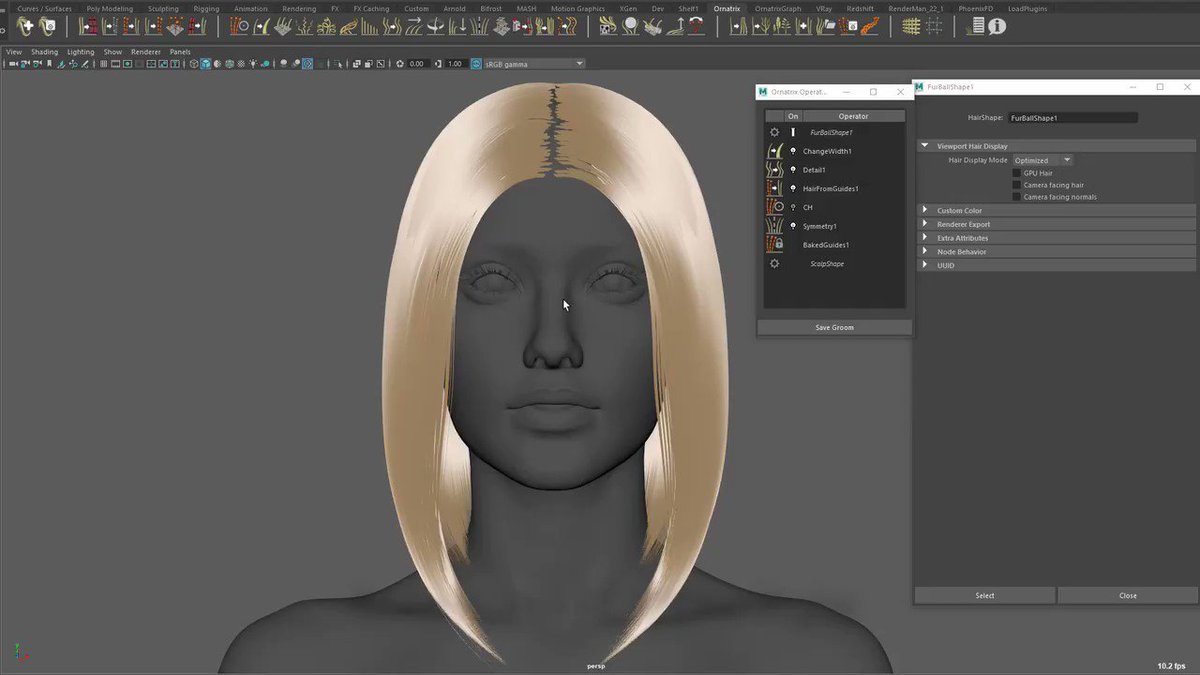This screenshot has width=1200, height=675.
Task: Click the ChangeWidth1 operator icon in the stack
Action: [x=774, y=151]
